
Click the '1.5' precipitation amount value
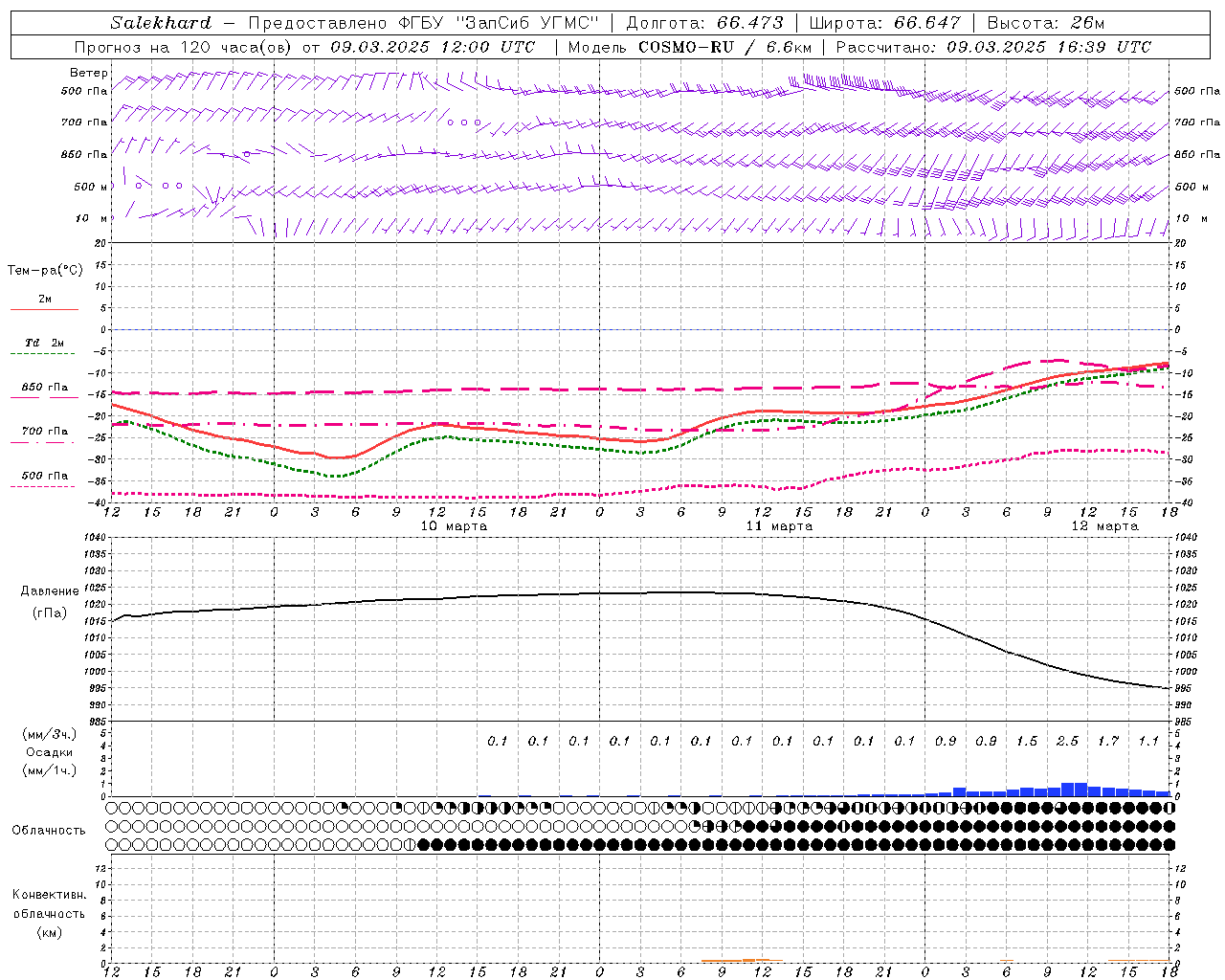(1027, 742)
